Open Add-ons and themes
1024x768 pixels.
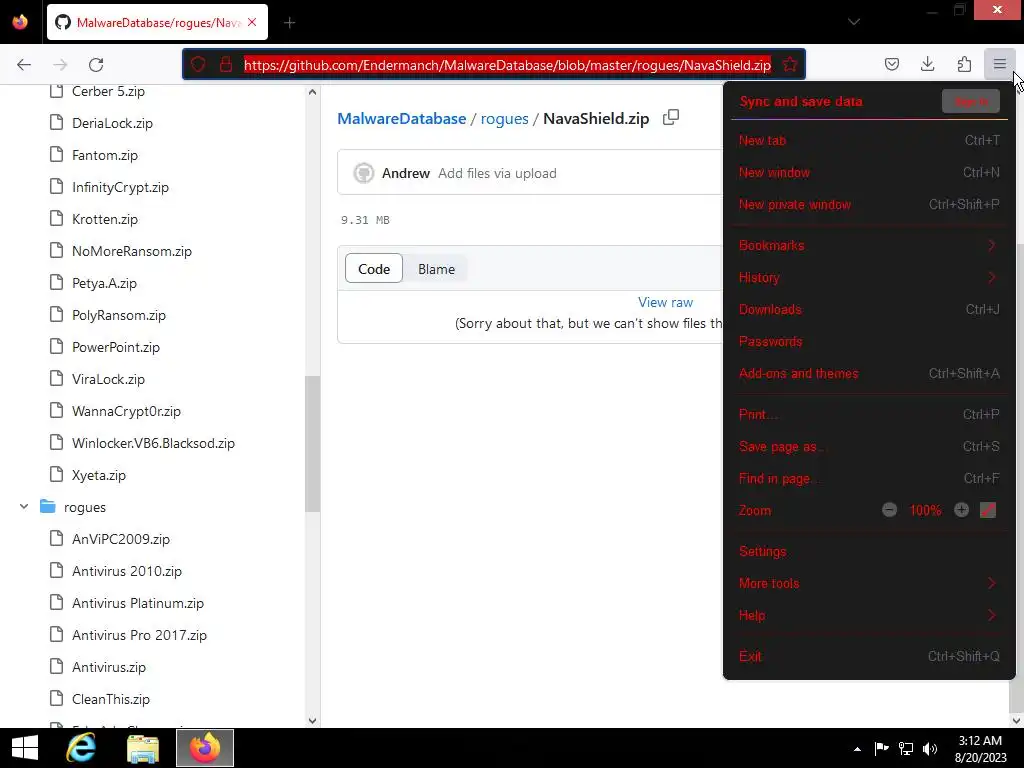click(869, 374)
